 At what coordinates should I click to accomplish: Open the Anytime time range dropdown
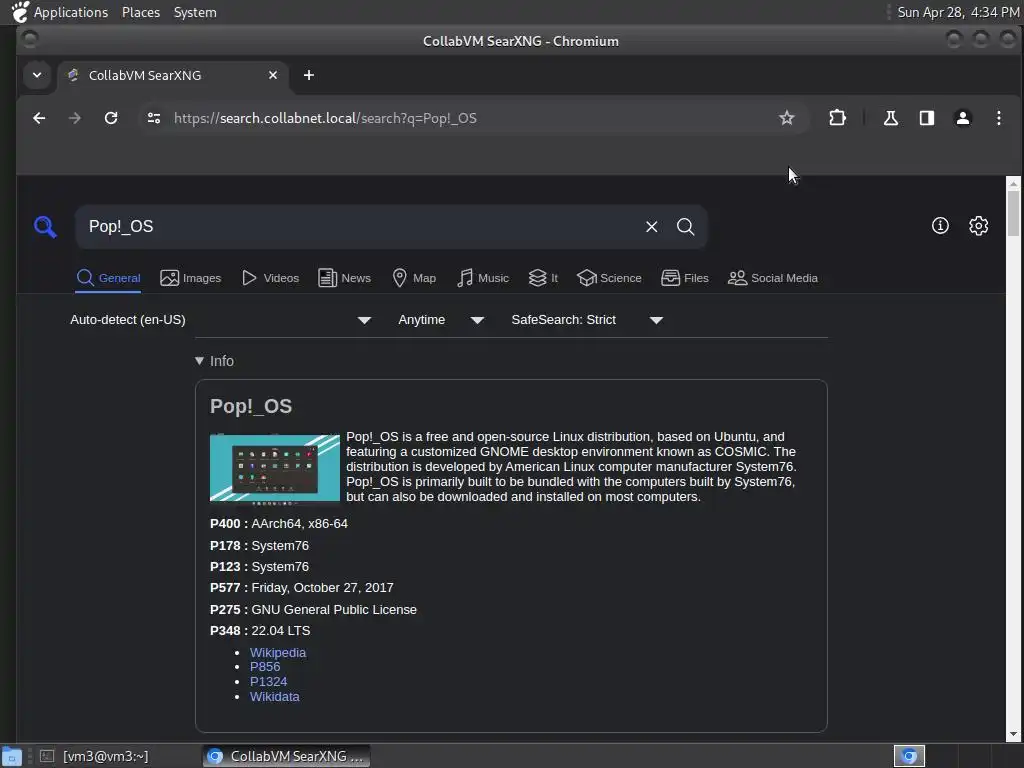tap(441, 320)
